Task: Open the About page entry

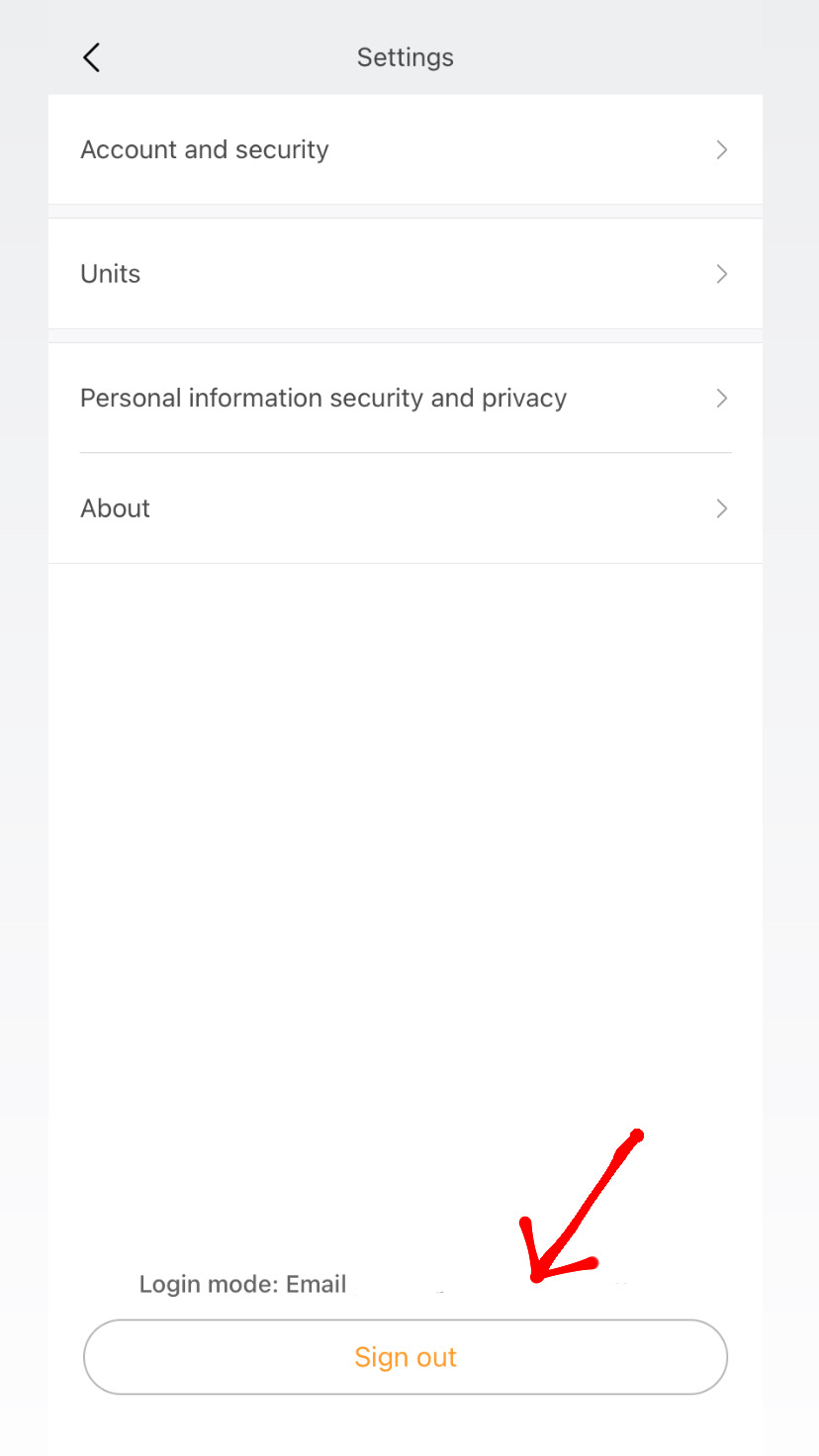Action: point(406,508)
